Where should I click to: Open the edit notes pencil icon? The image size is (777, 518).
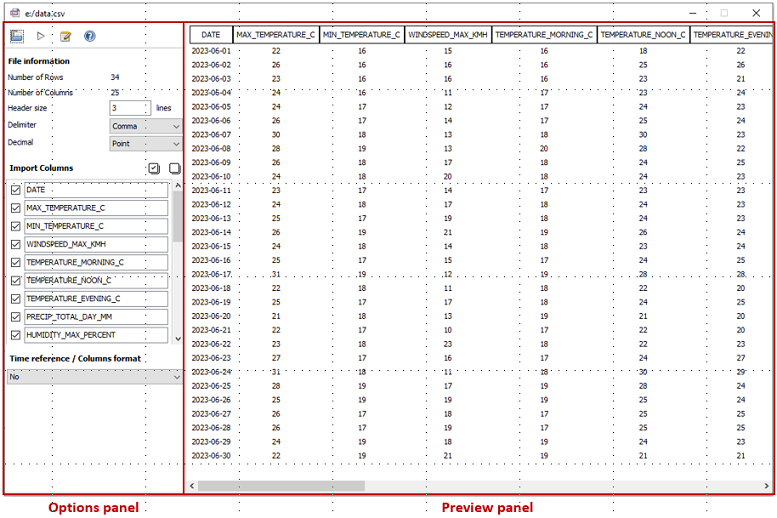coord(66,36)
